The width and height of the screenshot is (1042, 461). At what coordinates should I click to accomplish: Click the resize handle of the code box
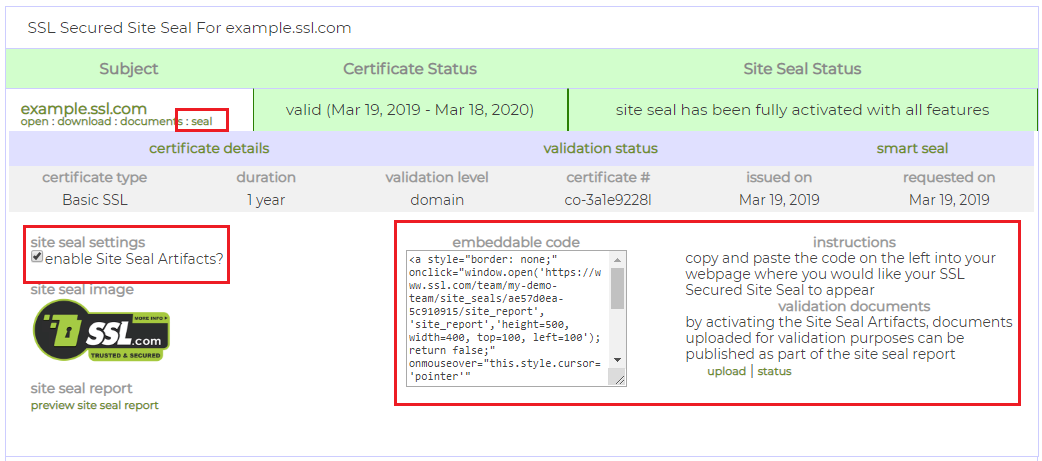pos(618,378)
